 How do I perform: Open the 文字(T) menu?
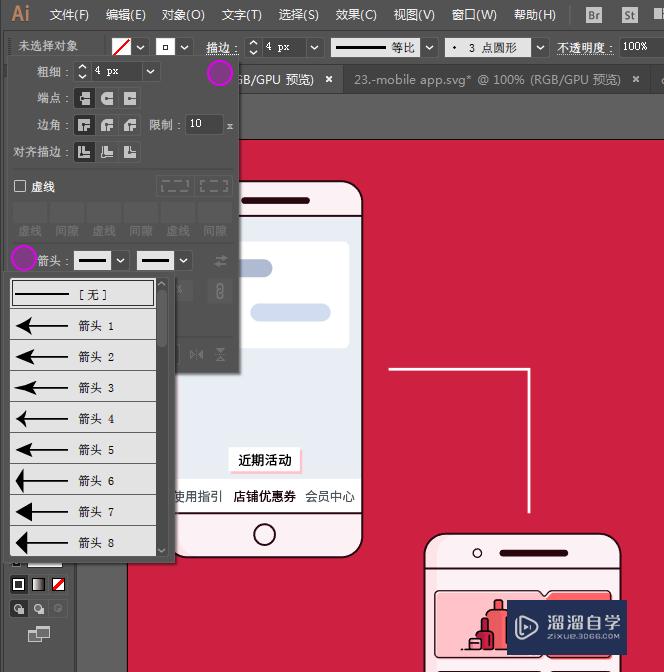click(241, 15)
